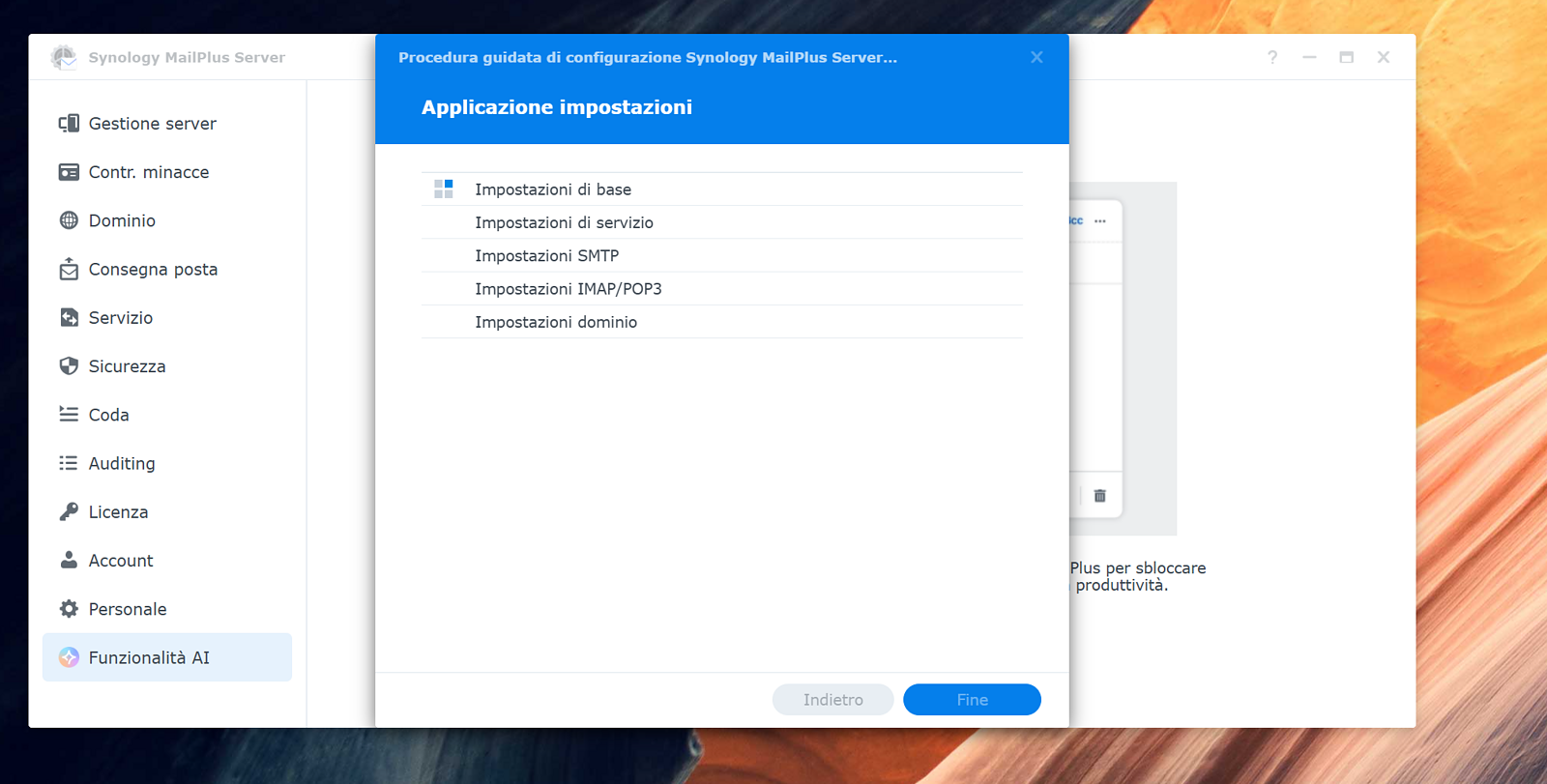Click the Consegna posta mailbox icon
This screenshot has width=1547, height=784.
[x=69, y=269]
